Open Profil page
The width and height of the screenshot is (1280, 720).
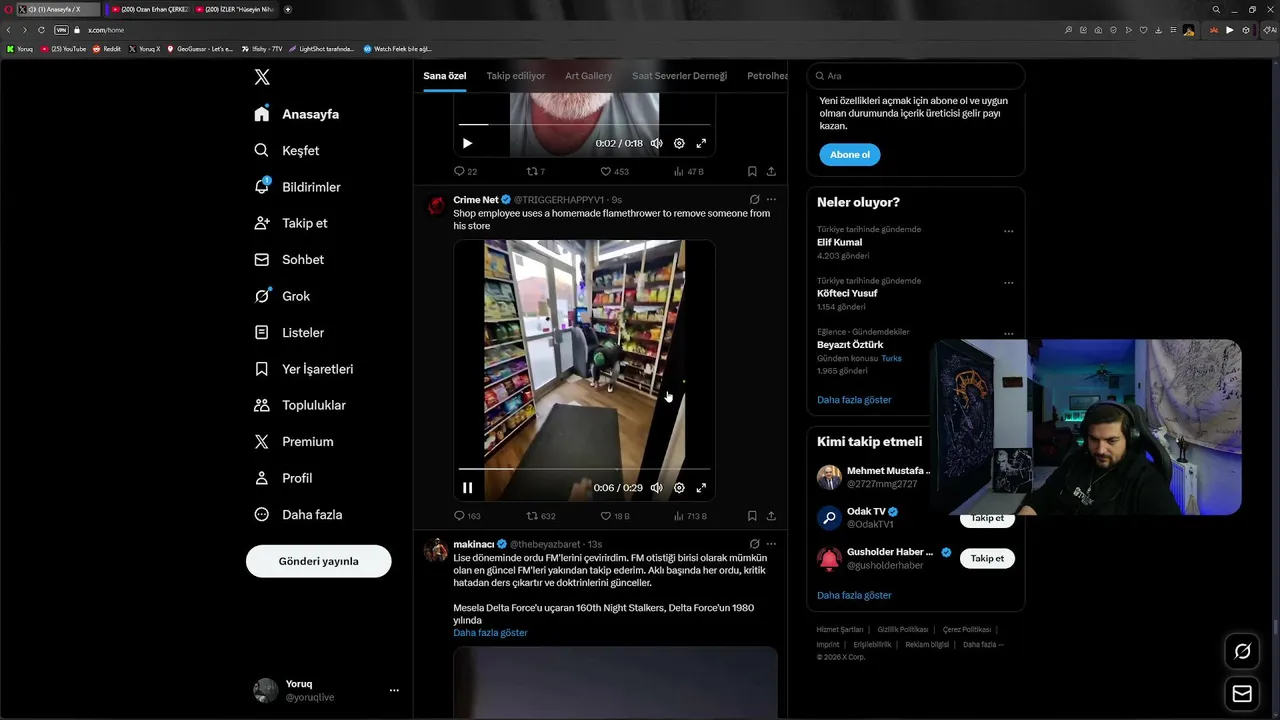[x=283, y=478]
